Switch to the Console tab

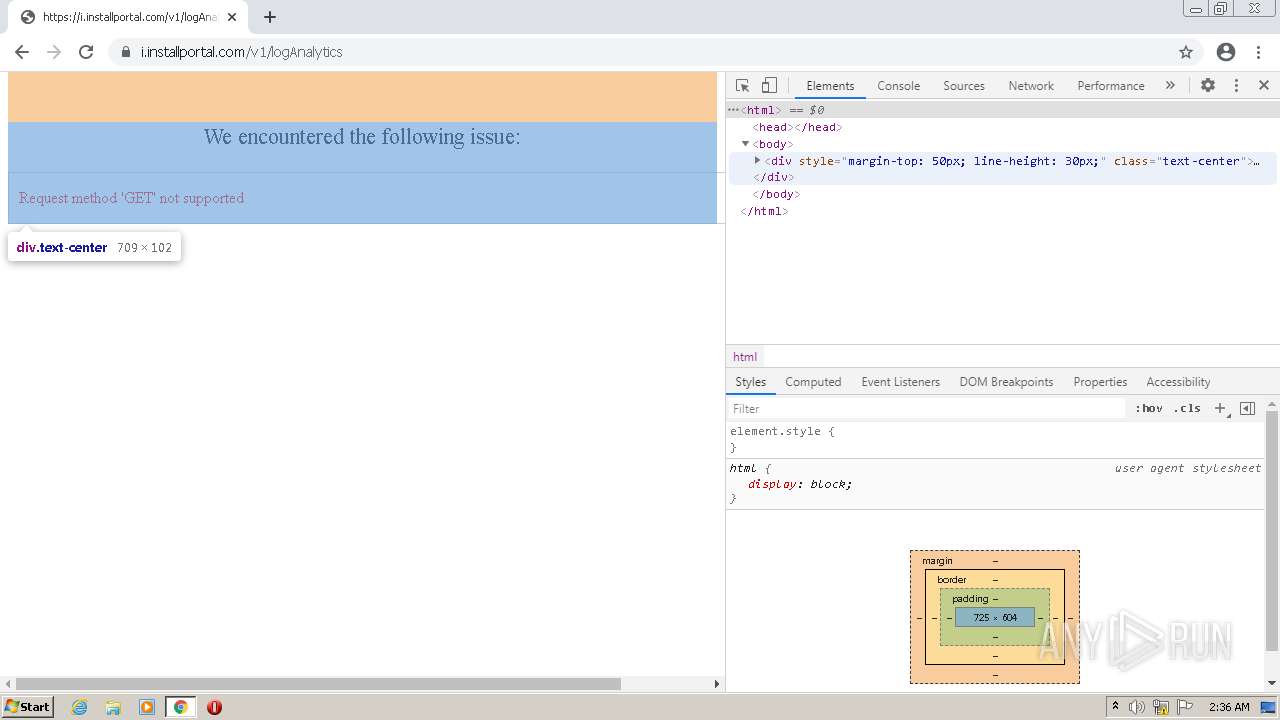click(x=898, y=86)
